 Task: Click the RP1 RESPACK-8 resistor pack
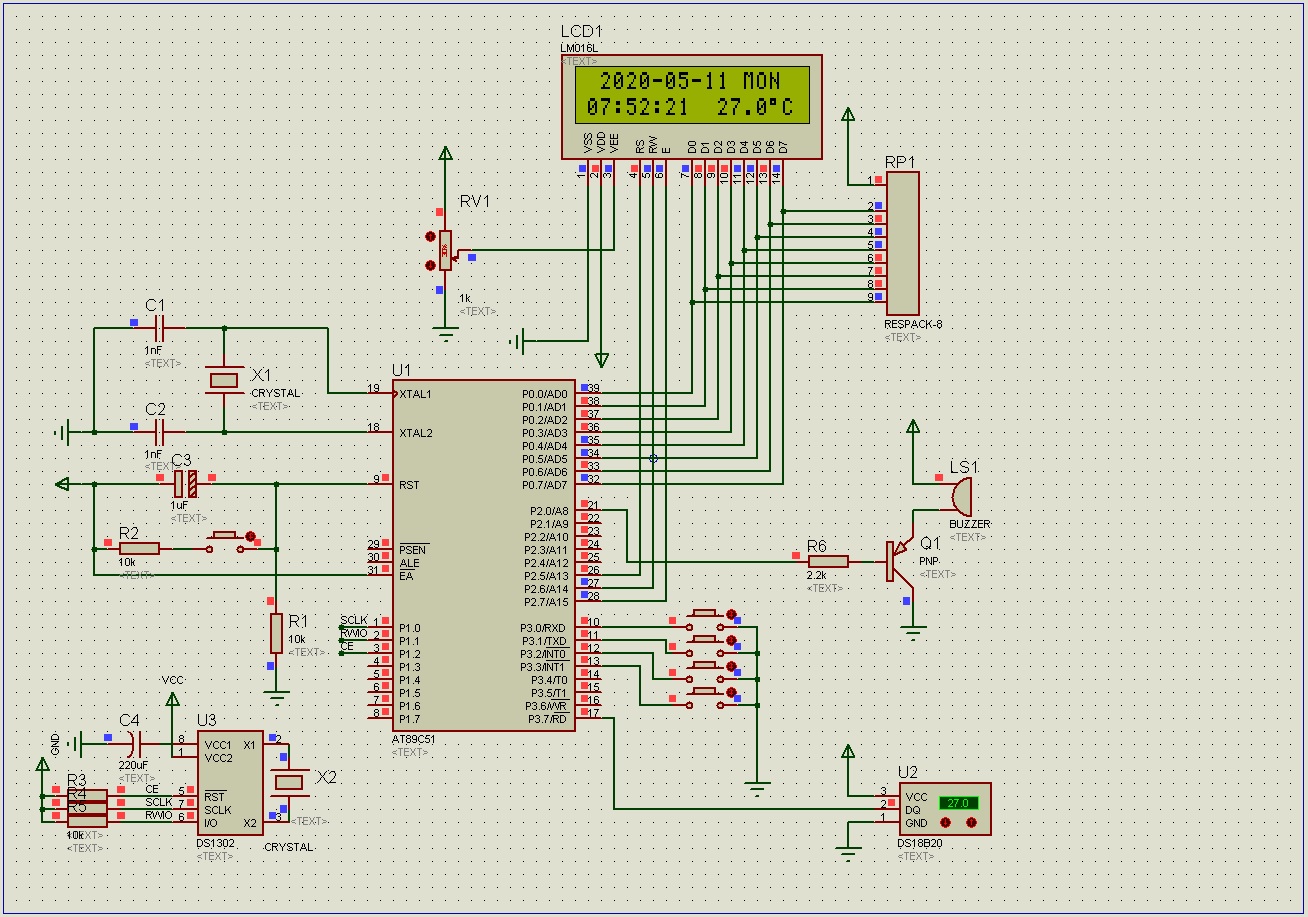(902, 243)
